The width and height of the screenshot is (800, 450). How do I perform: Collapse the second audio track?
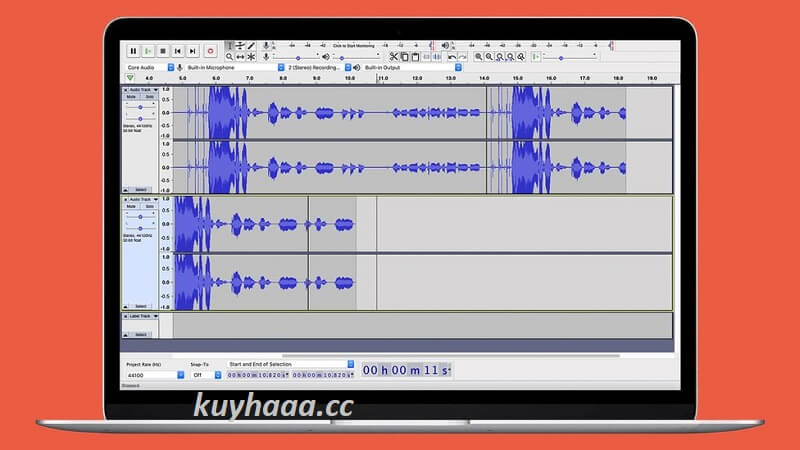126,307
